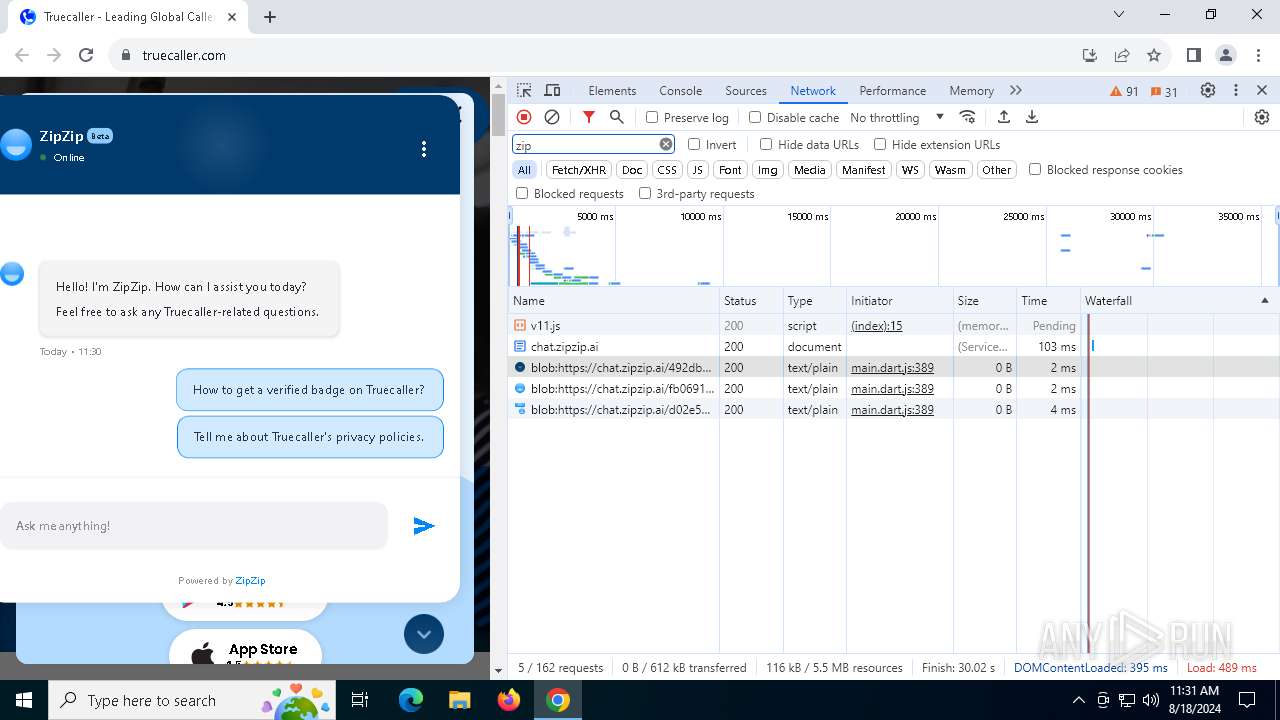Focus the Ask me anything input

pos(194,526)
